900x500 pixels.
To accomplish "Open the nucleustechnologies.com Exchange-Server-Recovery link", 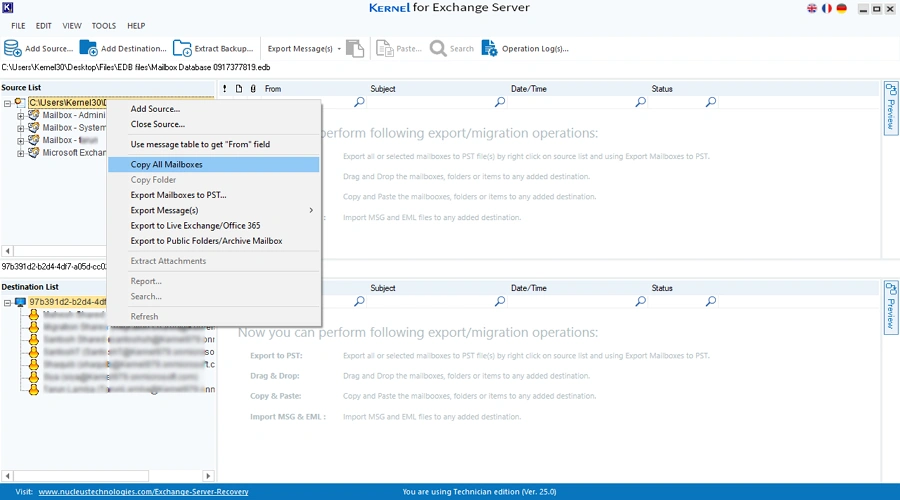I will tap(143, 492).
